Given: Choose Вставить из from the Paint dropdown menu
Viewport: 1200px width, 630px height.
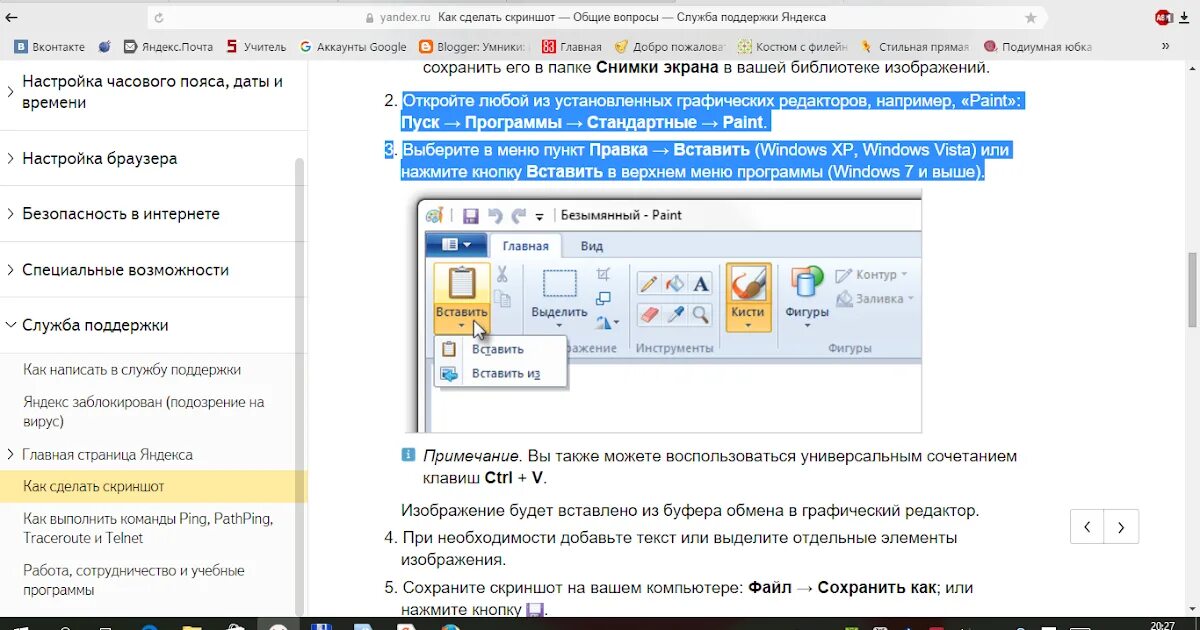Looking at the screenshot, I should tap(500, 373).
